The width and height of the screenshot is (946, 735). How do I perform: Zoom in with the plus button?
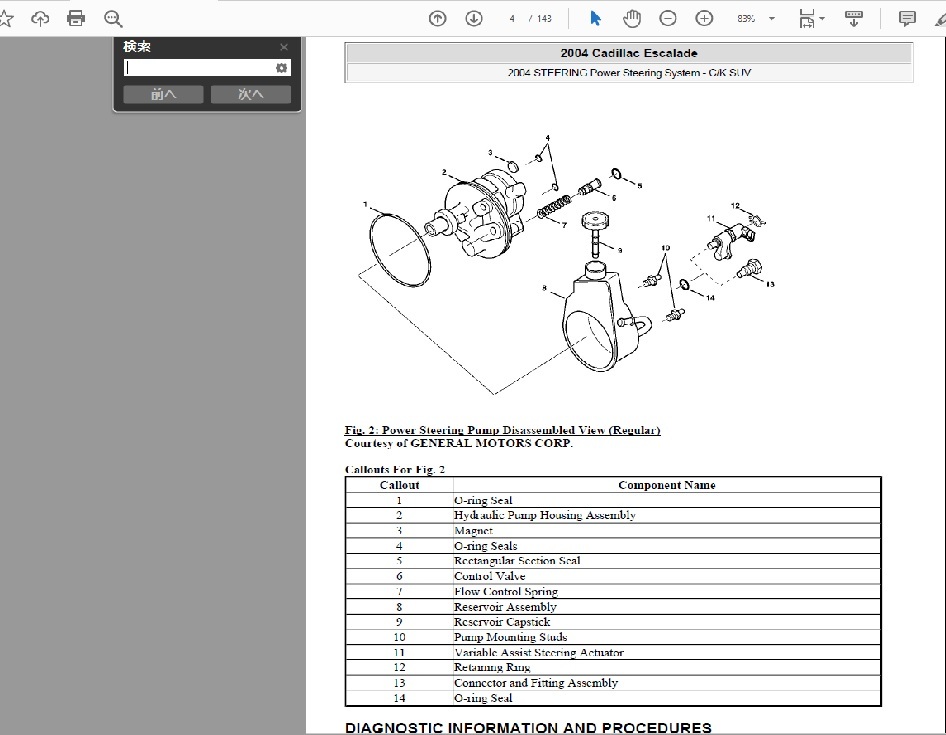point(704,19)
